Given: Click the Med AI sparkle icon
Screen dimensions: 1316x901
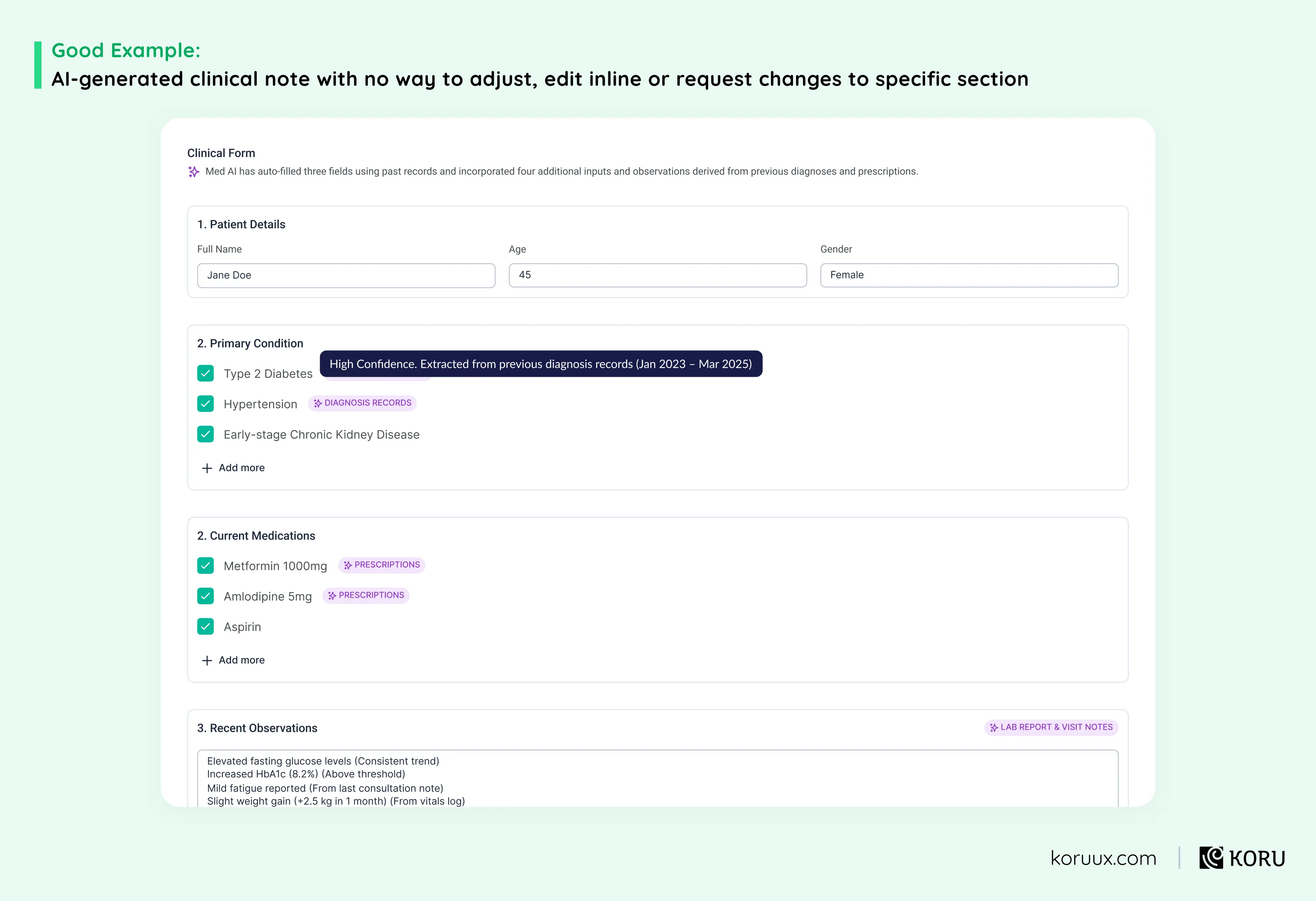Looking at the screenshot, I should click(194, 172).
